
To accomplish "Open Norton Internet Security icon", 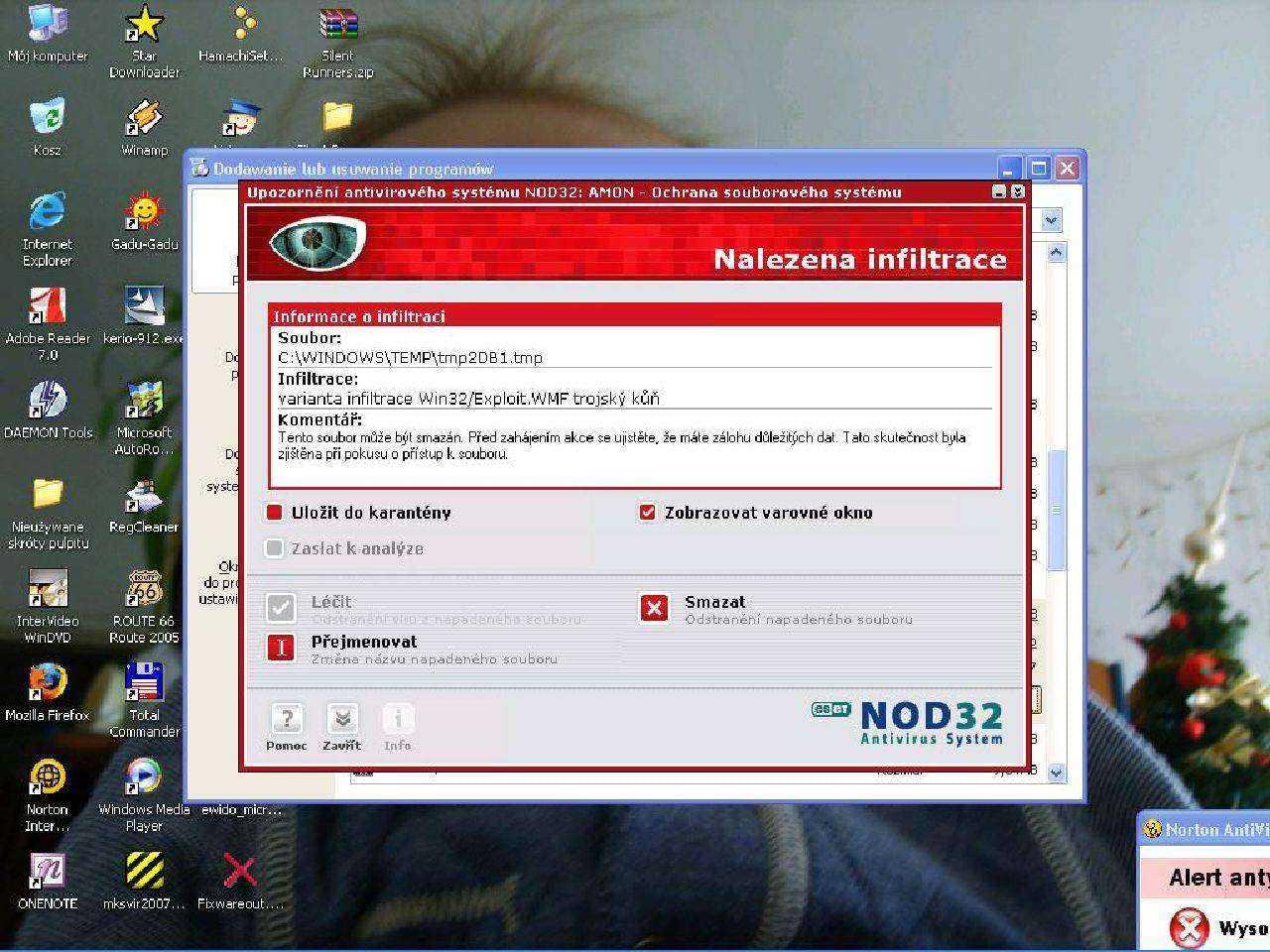I will coord(47,794).
